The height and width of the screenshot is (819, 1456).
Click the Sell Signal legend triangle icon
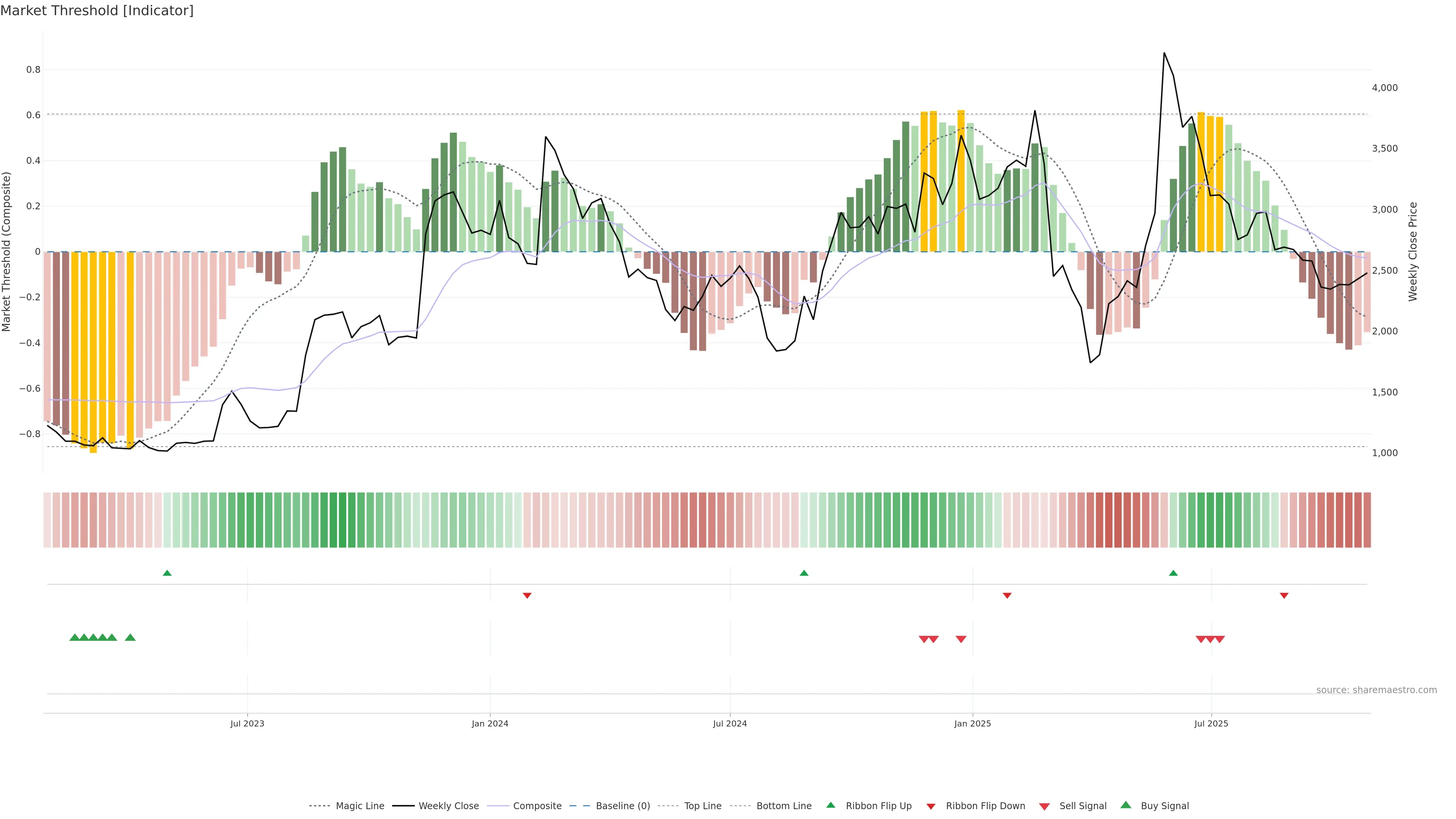(x=1045, y=806)
